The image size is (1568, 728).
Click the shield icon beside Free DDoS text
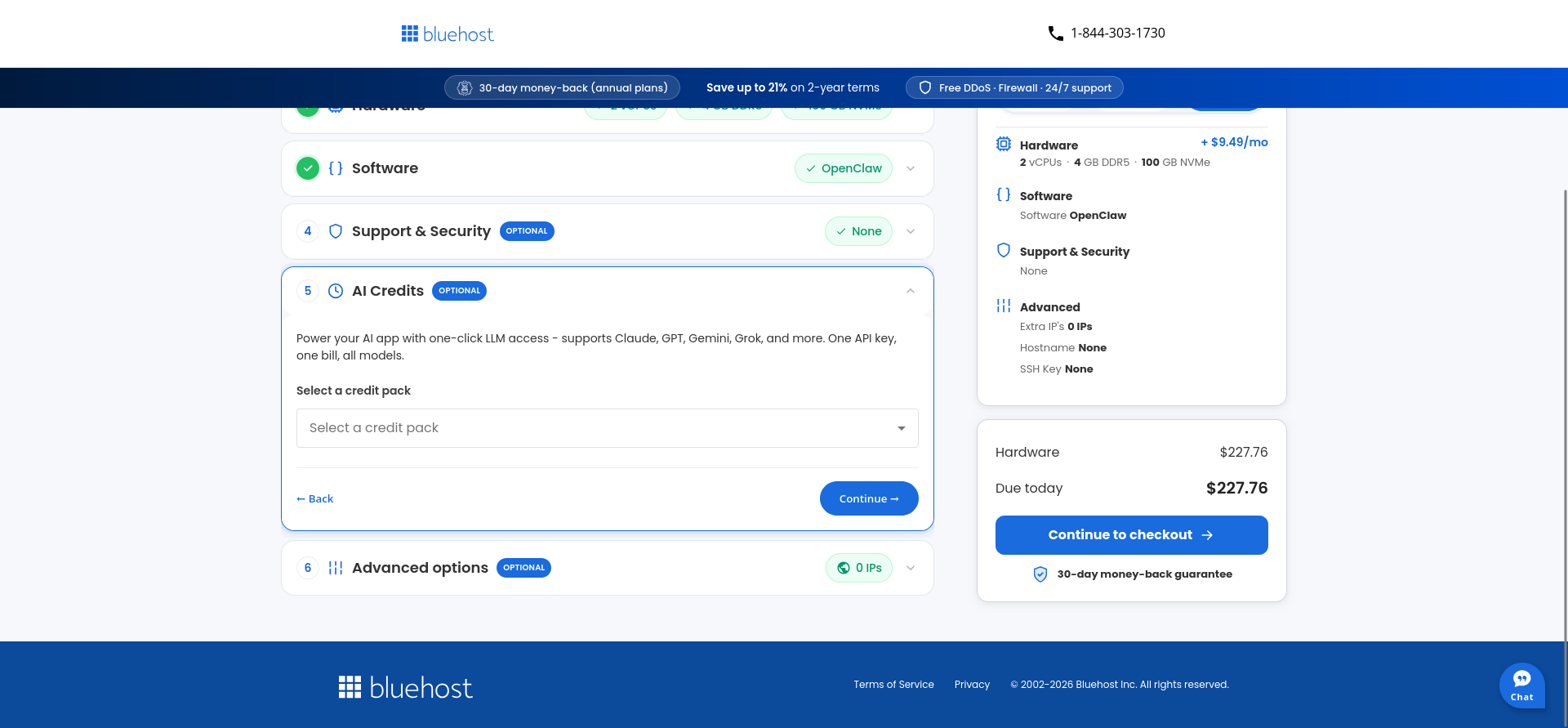point(925,88)
